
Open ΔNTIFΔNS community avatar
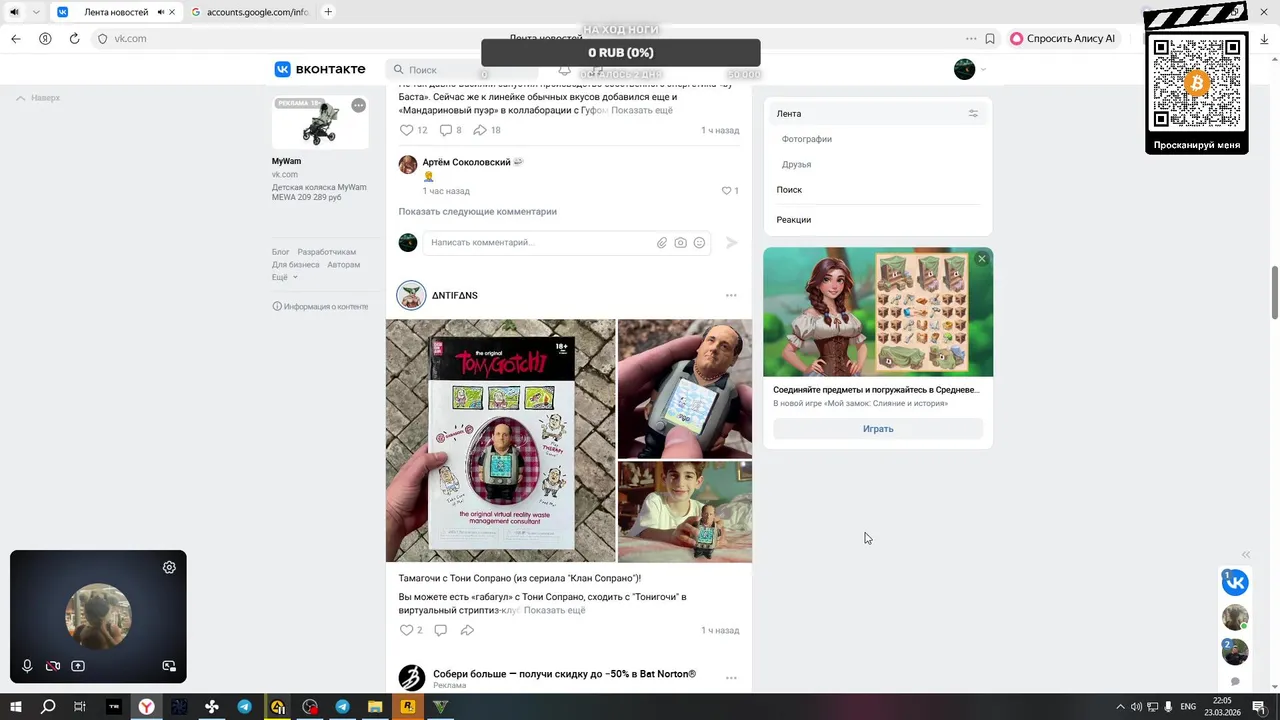click(x=411, y=296)
